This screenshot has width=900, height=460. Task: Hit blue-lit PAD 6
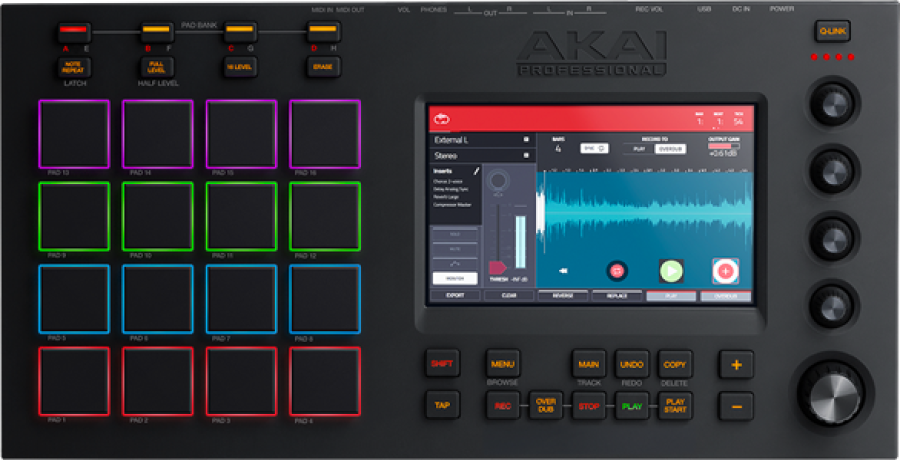[158, 299]
